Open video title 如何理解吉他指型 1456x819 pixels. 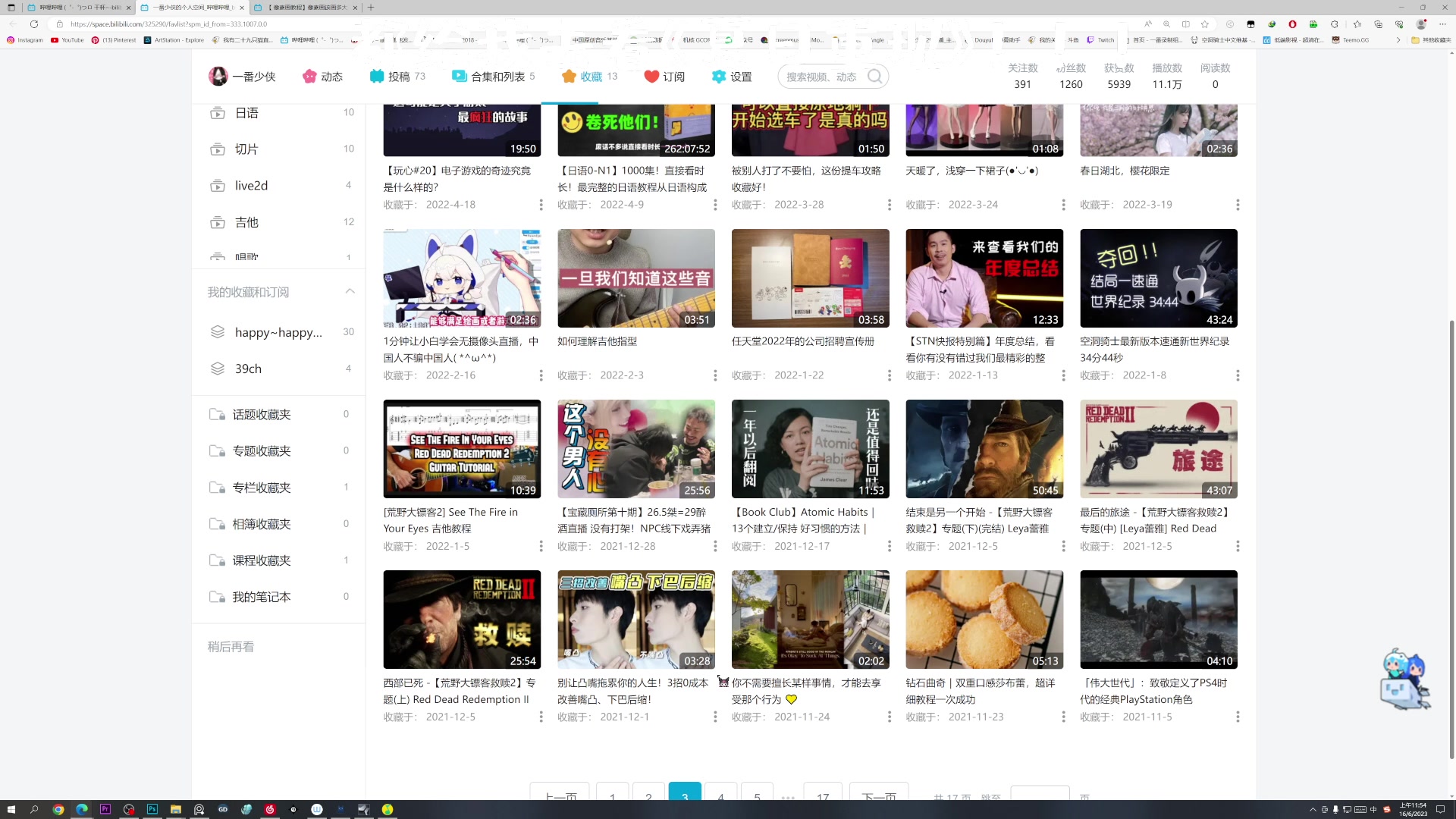point(598,341)
